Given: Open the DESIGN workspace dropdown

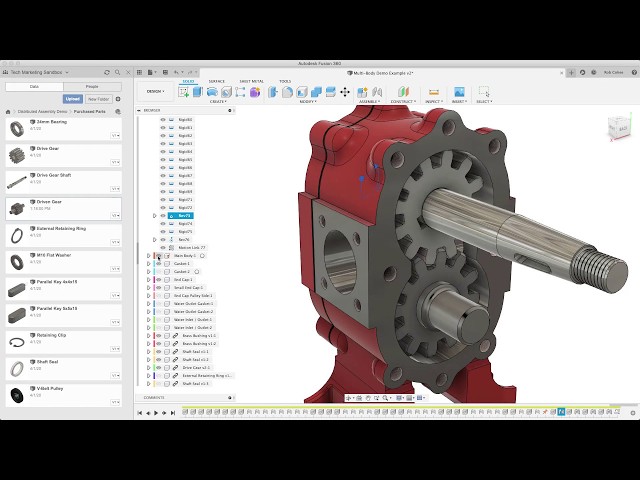Looking at the screenshot, I should 156,91.
